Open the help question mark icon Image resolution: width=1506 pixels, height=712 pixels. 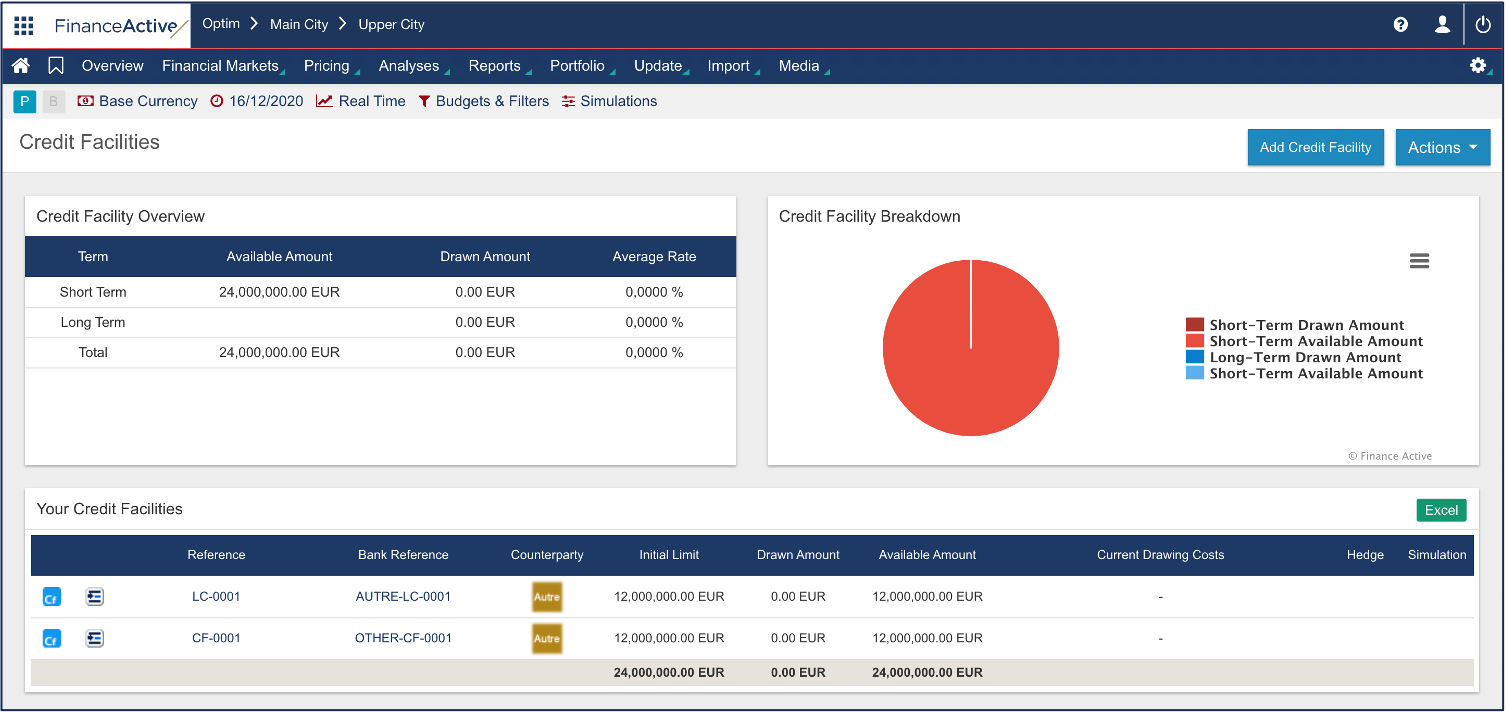coord(1401,25)
